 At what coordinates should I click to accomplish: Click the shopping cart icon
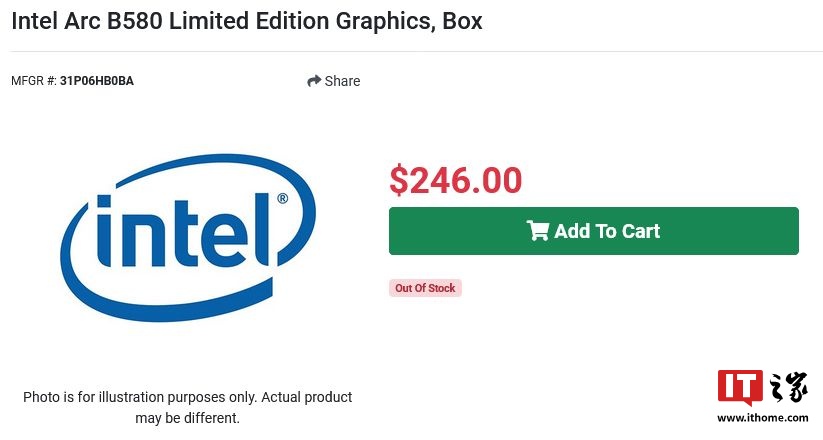tap(538, 231)
